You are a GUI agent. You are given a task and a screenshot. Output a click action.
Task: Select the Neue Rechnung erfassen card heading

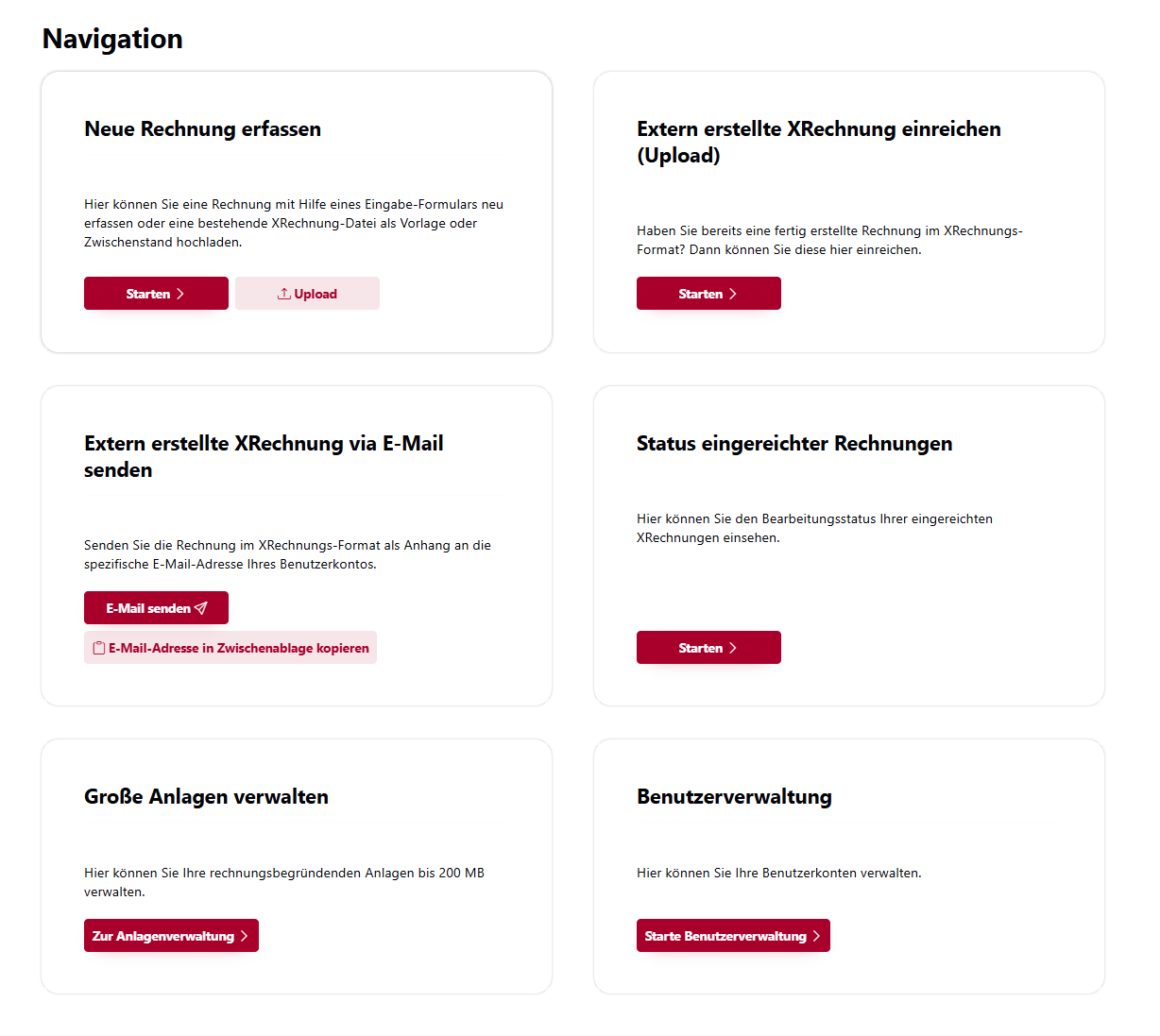click(x=202, y=129)
